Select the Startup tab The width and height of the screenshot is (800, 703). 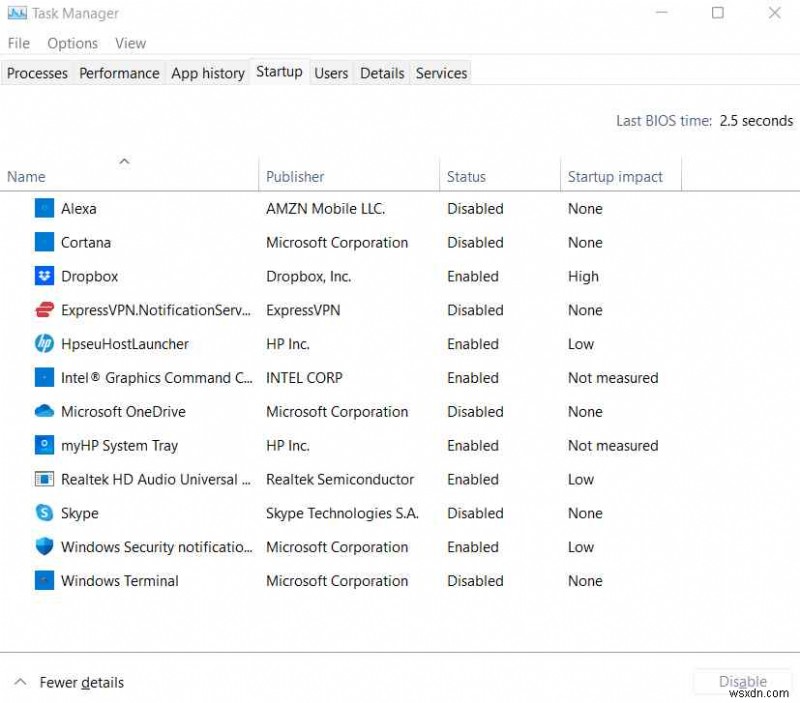[x=280, y=71]
